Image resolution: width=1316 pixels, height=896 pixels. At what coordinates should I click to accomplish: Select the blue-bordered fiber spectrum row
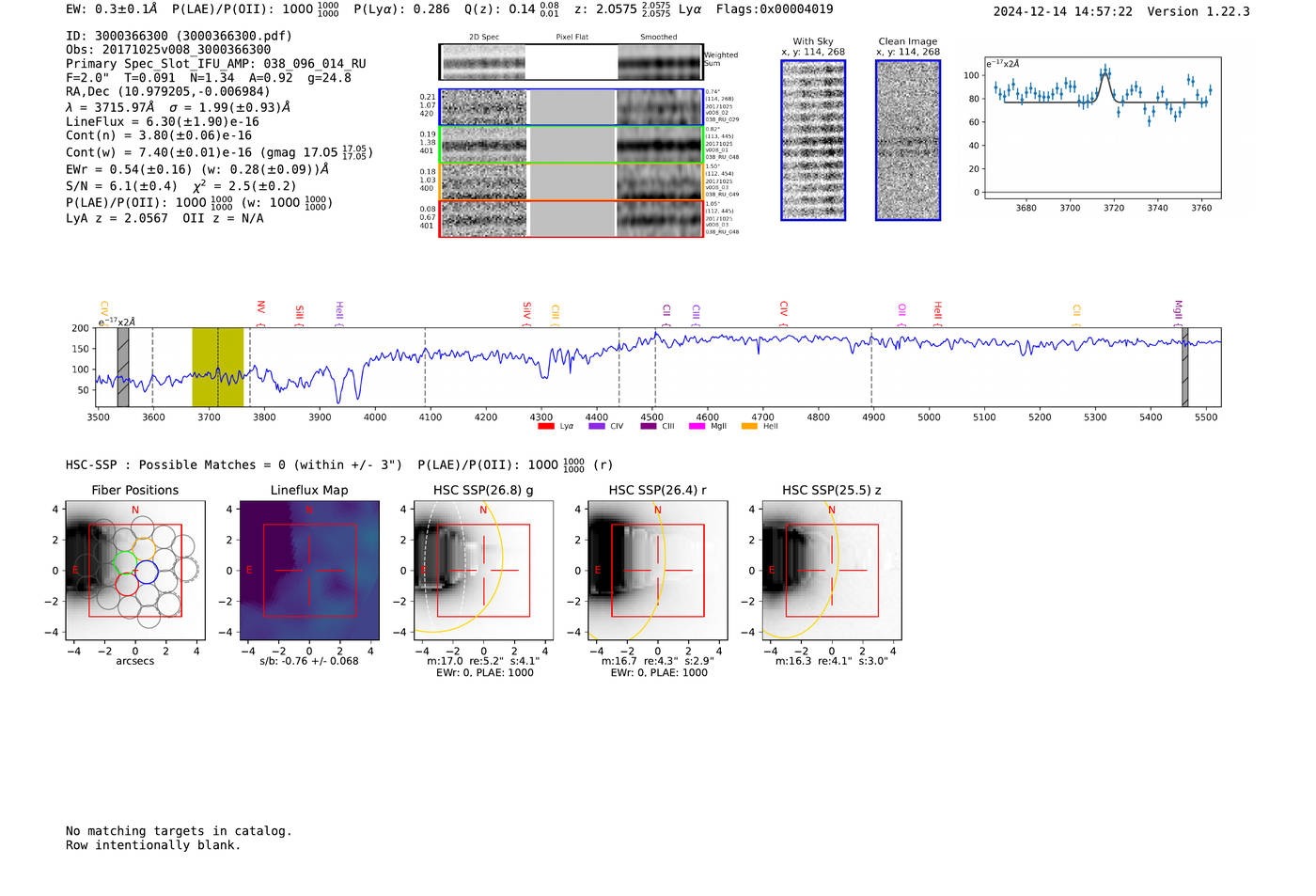(572, 107)
